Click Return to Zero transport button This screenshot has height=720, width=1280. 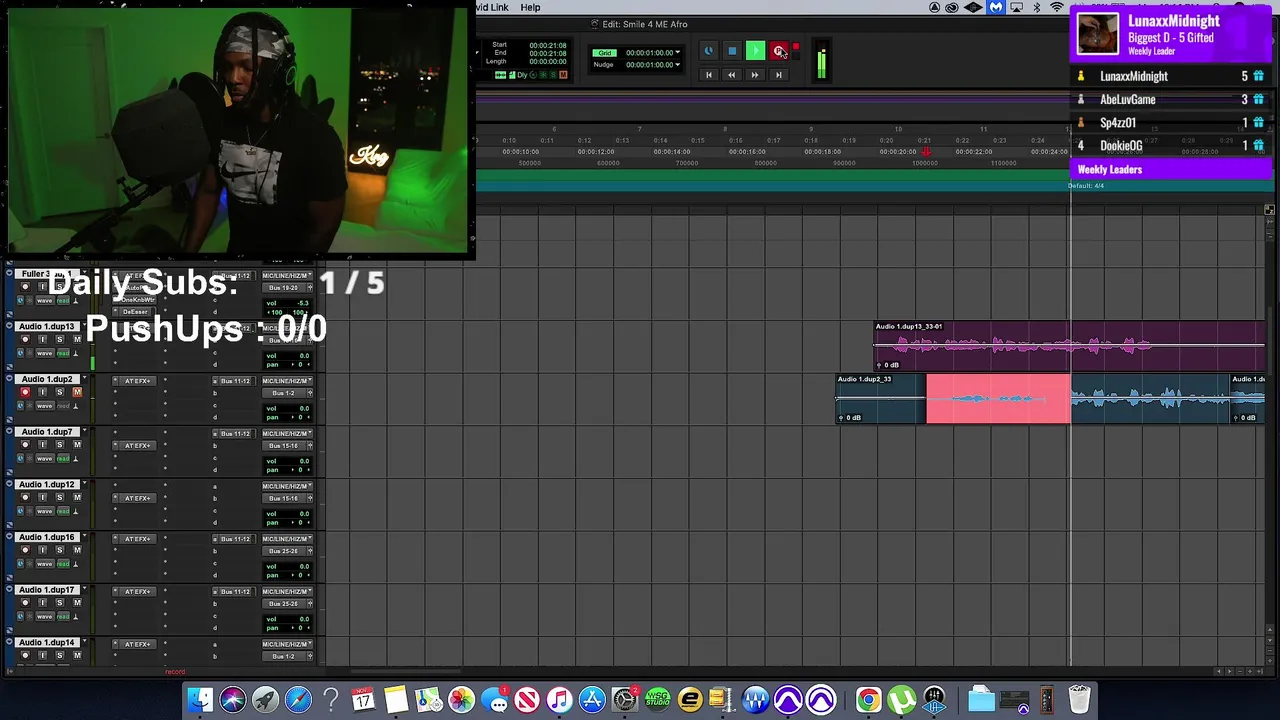(x=708, y=75)
